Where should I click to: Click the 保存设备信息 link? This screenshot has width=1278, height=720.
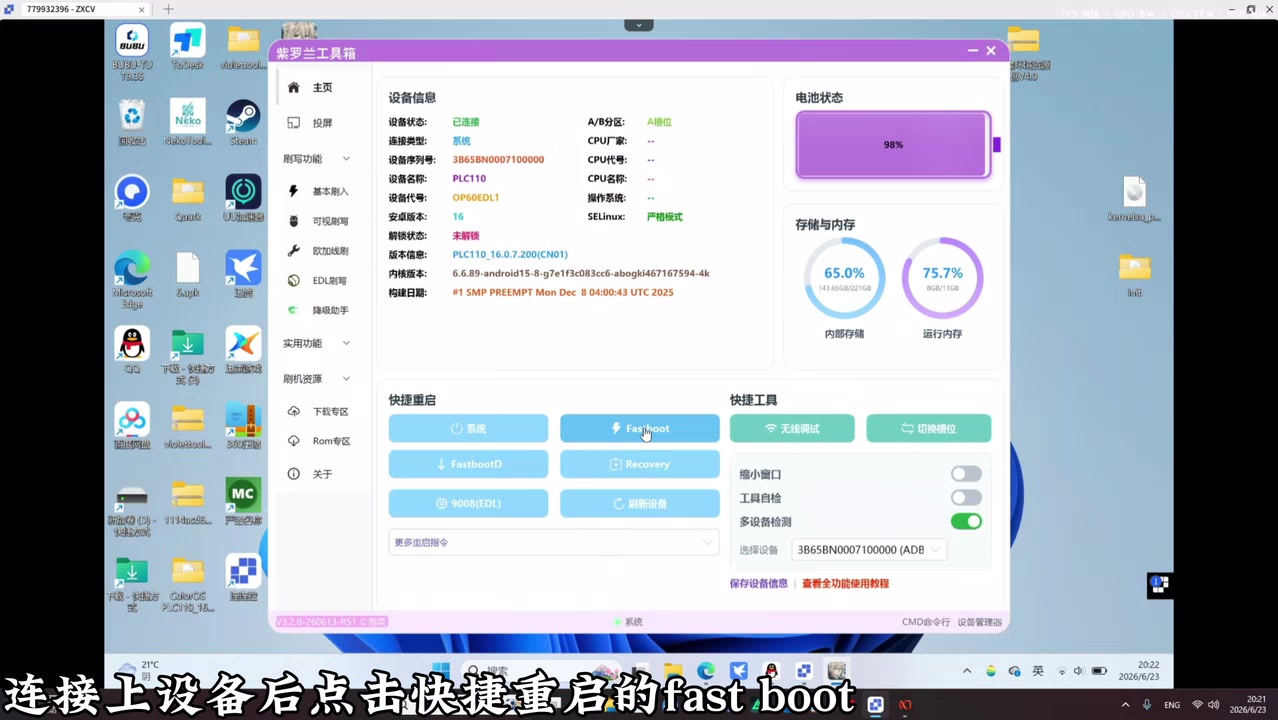(759, 584)
